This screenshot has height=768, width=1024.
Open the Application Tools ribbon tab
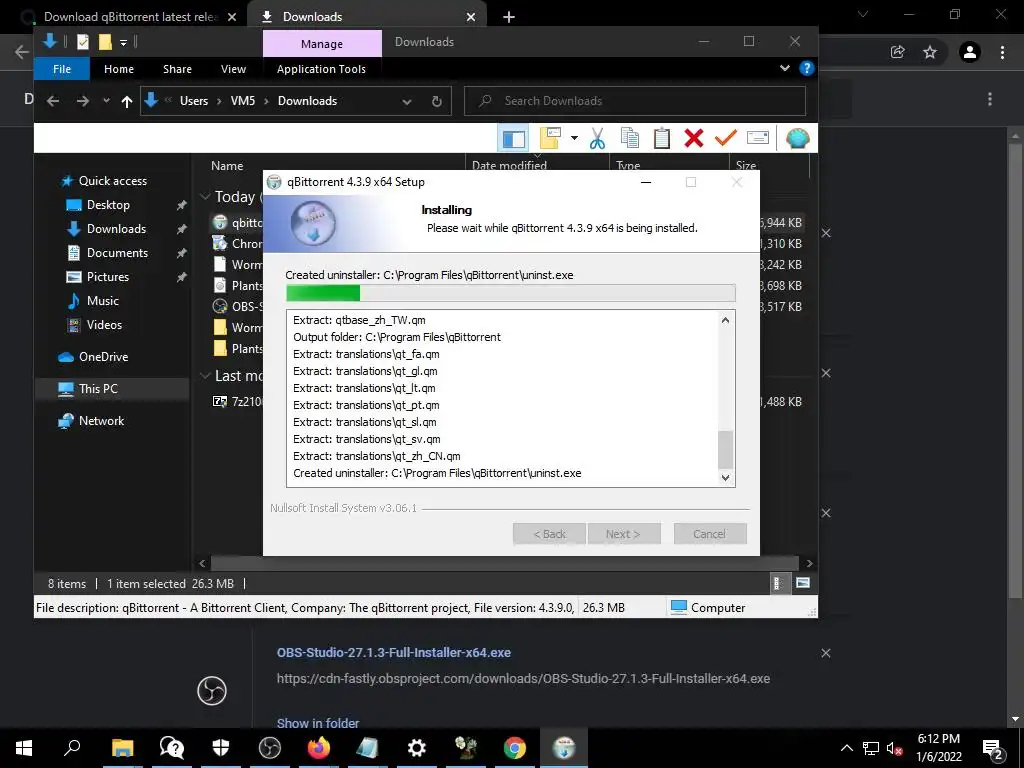tap(321, 69)
